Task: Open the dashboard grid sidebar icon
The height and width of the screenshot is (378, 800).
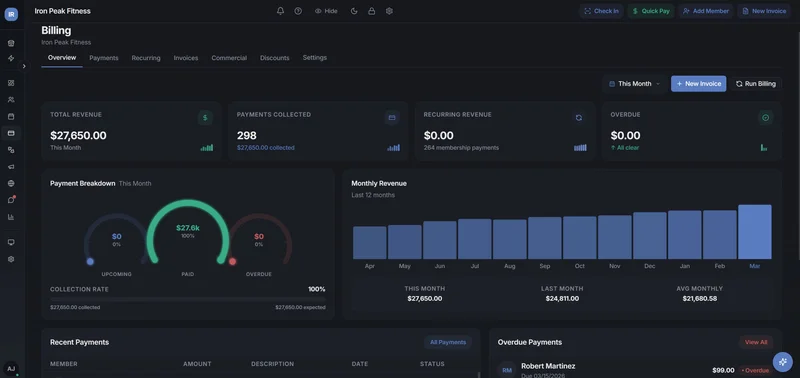Action: [11, 83]
